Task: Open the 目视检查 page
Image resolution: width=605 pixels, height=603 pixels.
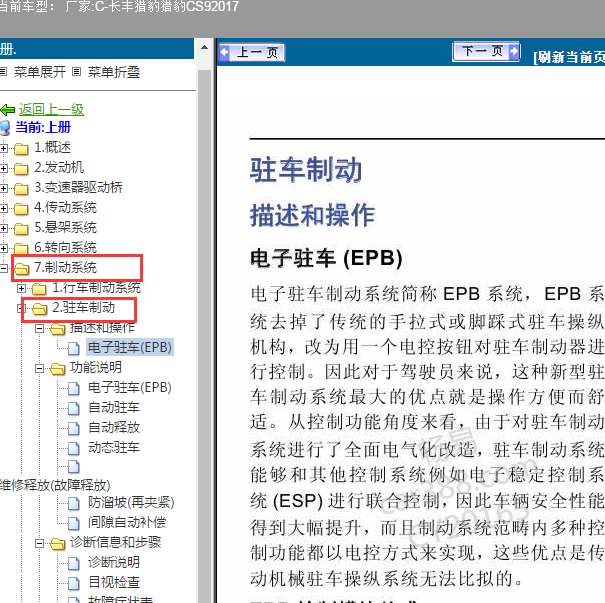Action: tap(114, 582)
